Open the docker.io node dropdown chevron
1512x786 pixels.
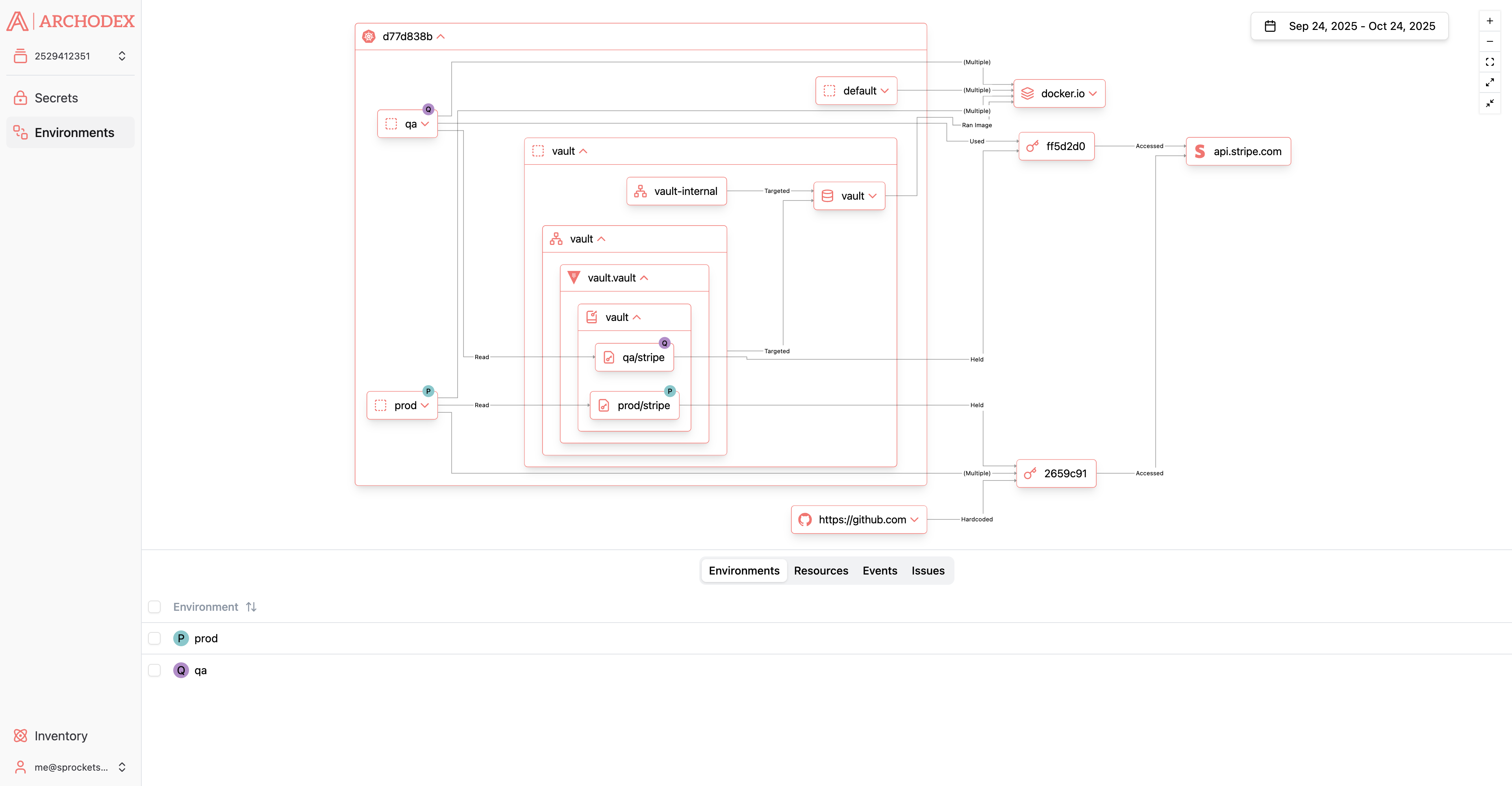(1093, 93)
